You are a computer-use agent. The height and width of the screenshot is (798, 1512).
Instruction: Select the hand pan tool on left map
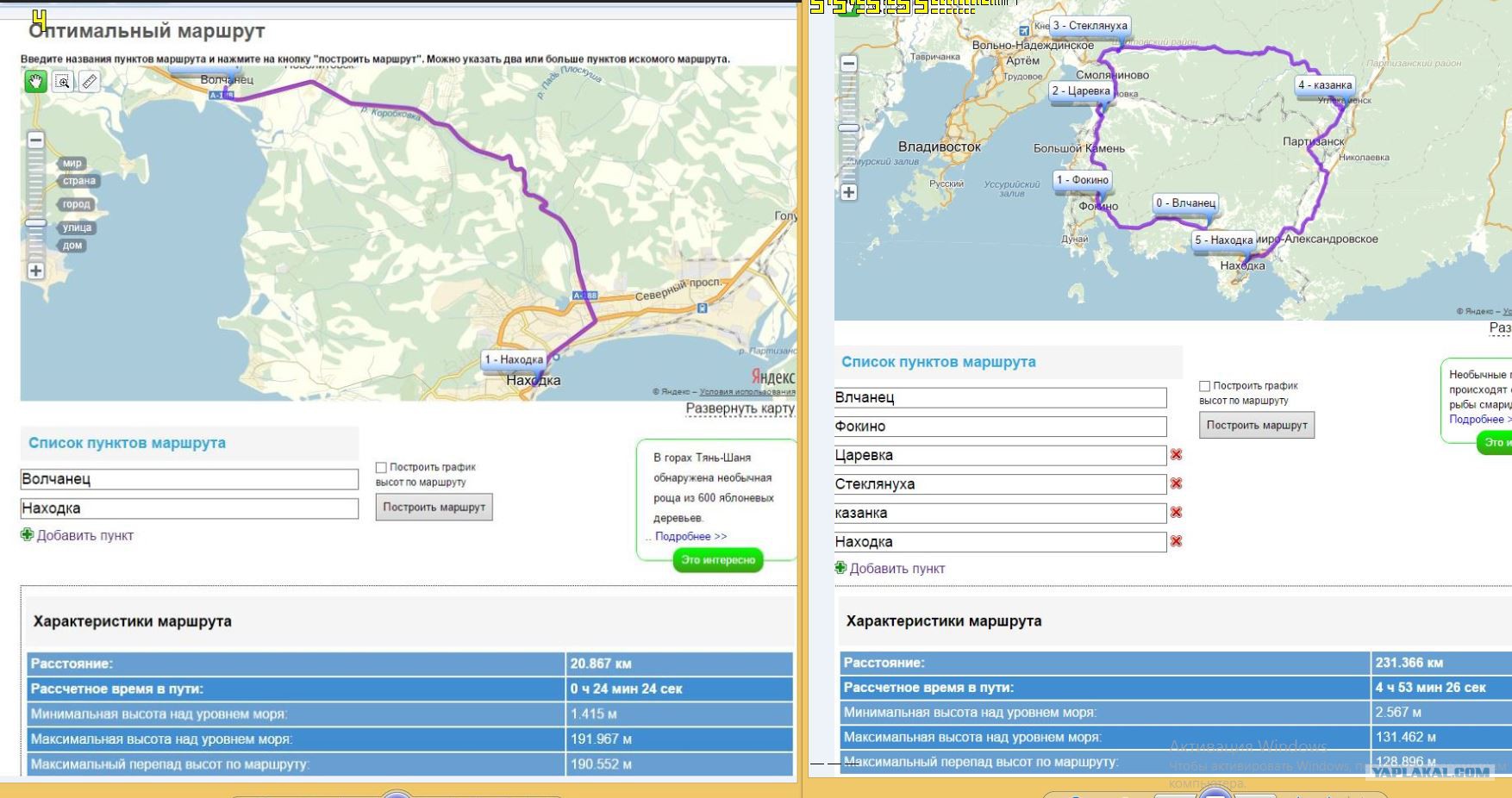tap(35, 82)
